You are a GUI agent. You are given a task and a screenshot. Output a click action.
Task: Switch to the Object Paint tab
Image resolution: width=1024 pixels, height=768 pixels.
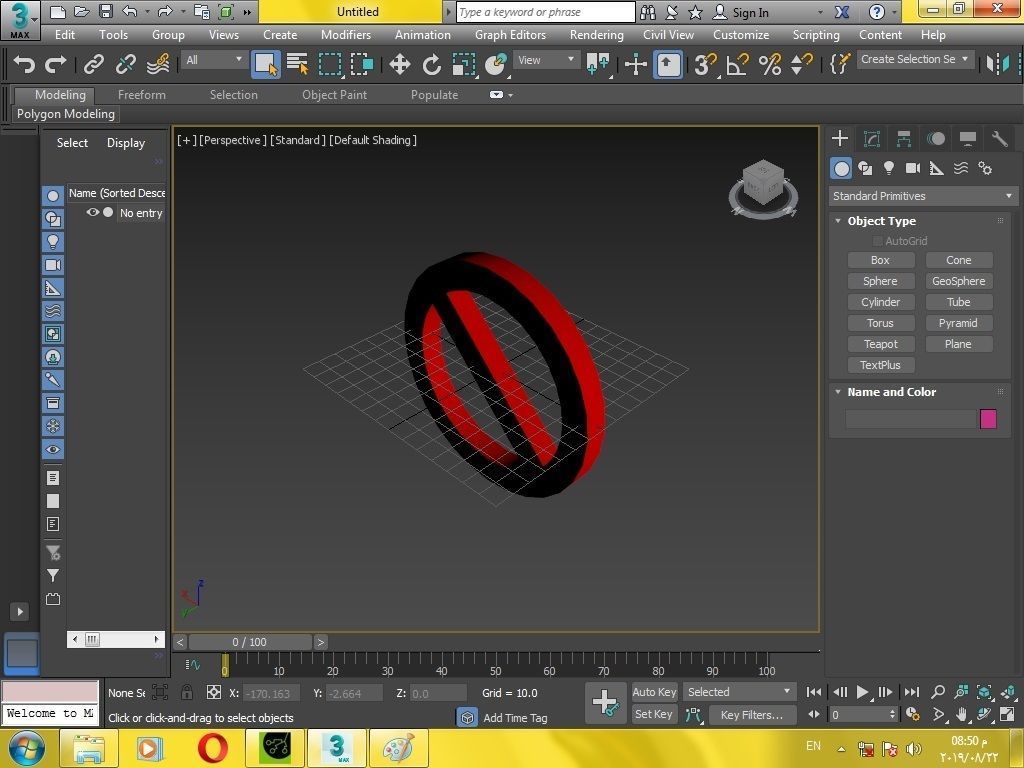(334, 95)
